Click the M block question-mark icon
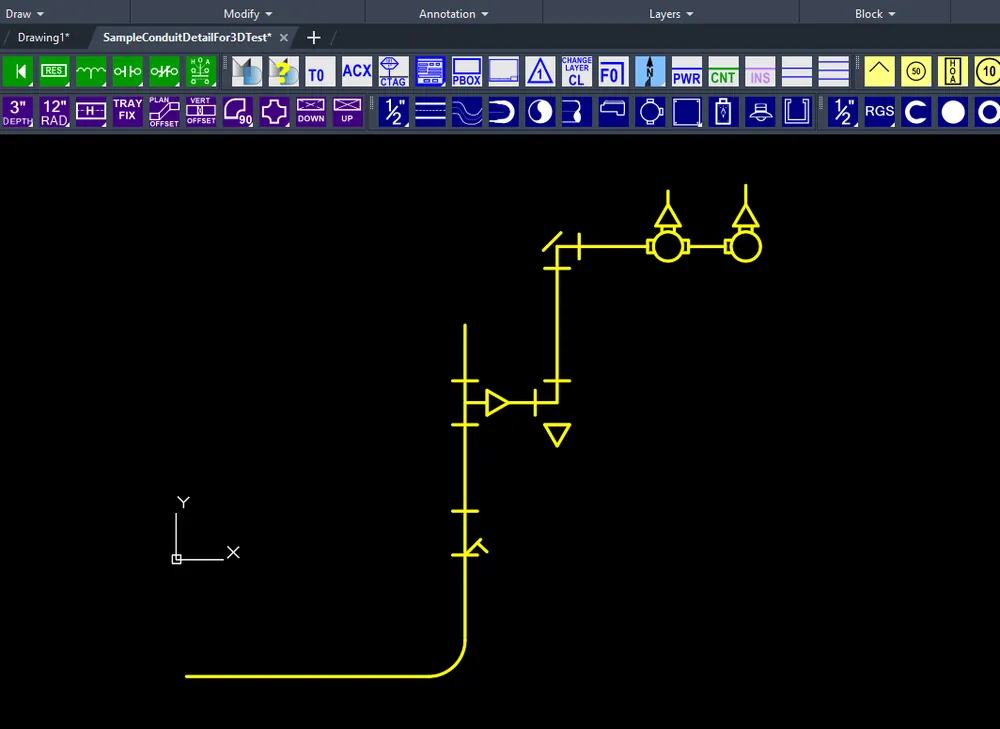1000x729 pixels. pyautogui.click(x=283, y=71)
